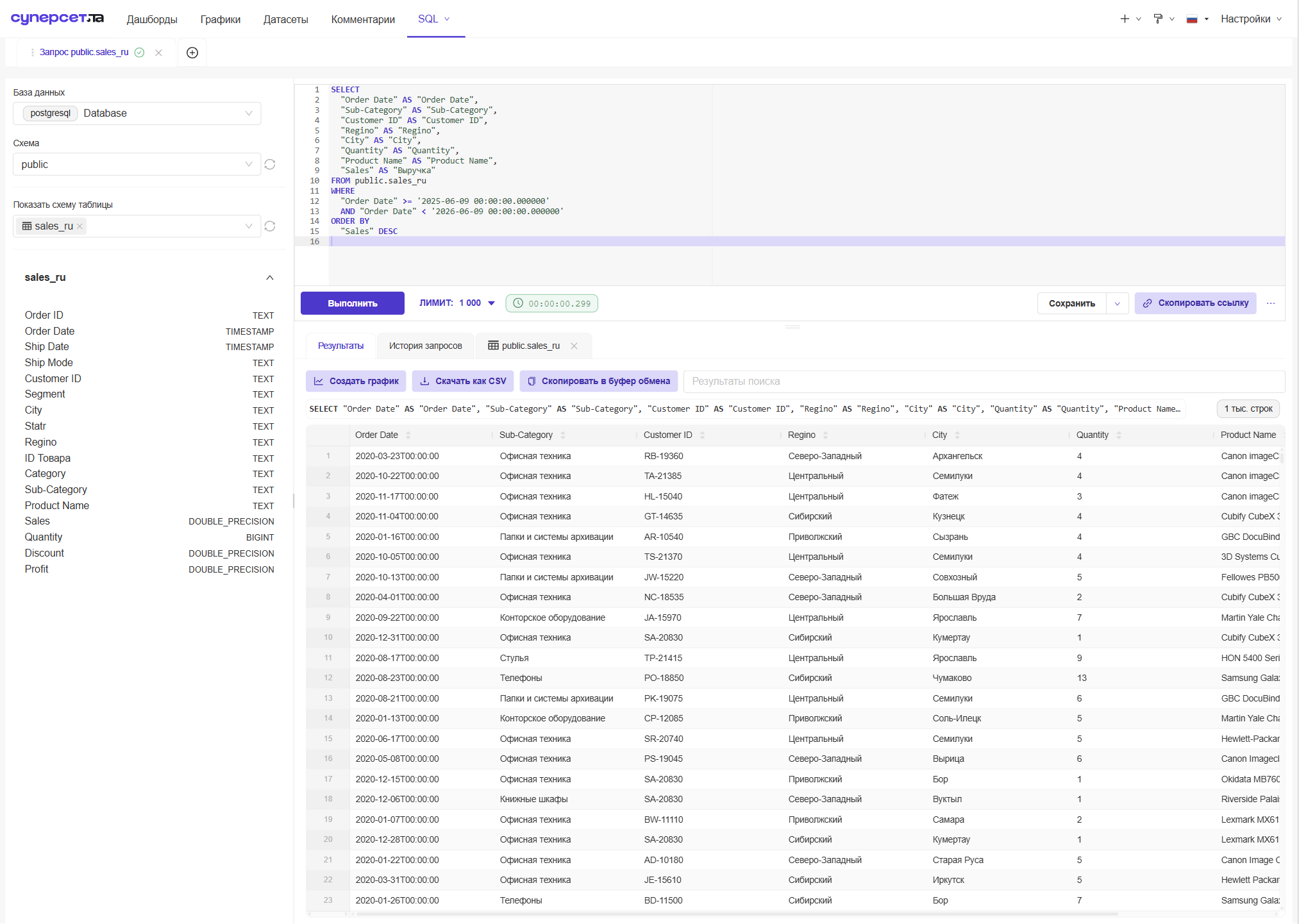Screen dimensions: 1299x924
Task: Focus the Результаты поиска search field
Action: tap(984, 381)
